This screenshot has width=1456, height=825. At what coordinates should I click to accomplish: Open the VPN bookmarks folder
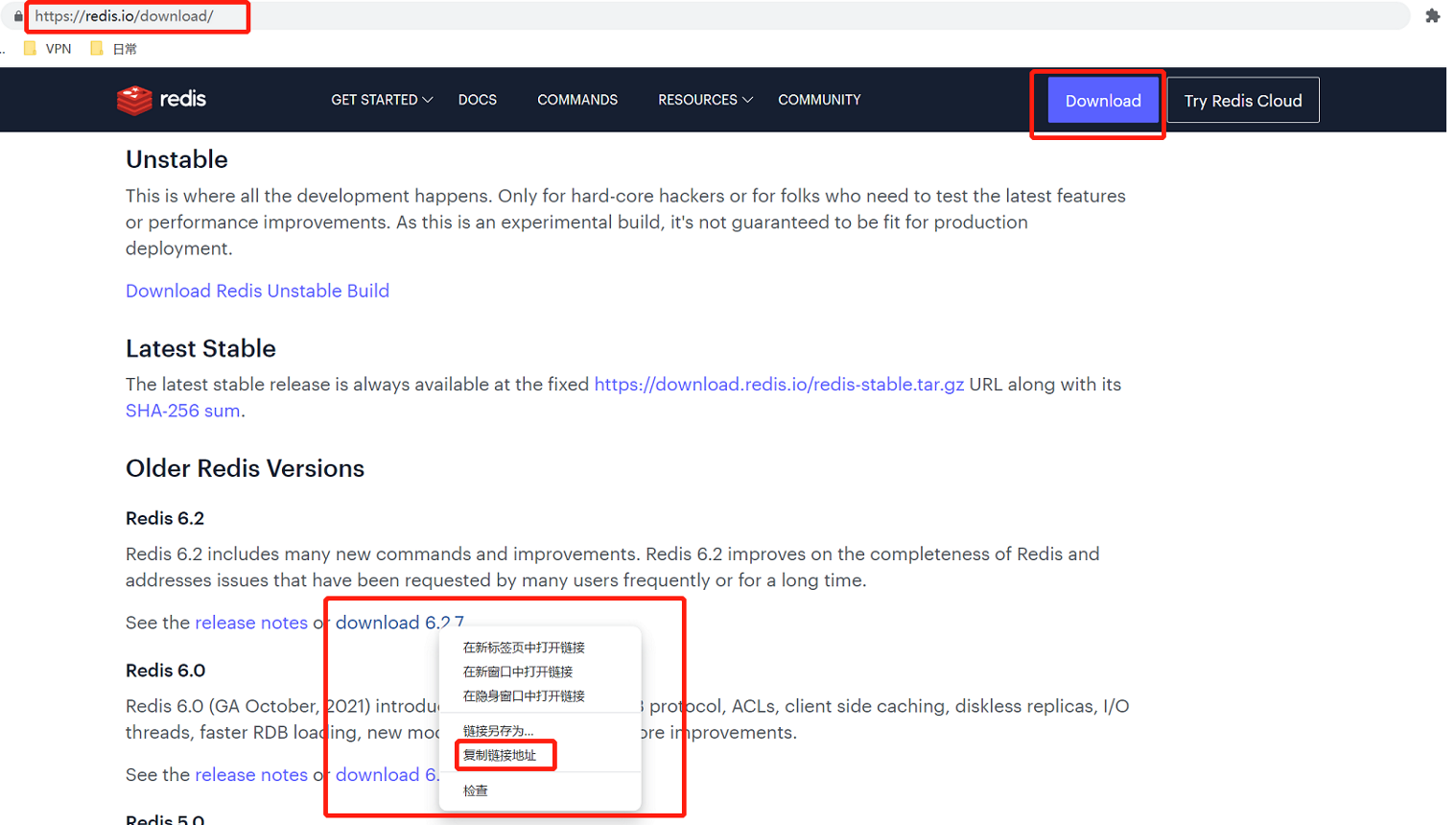pyautogui.click(x=48, y=48)
